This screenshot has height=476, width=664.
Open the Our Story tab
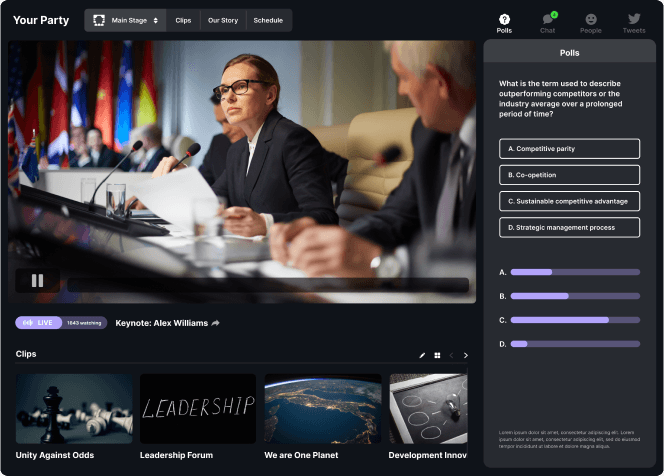tap(222, 20)
